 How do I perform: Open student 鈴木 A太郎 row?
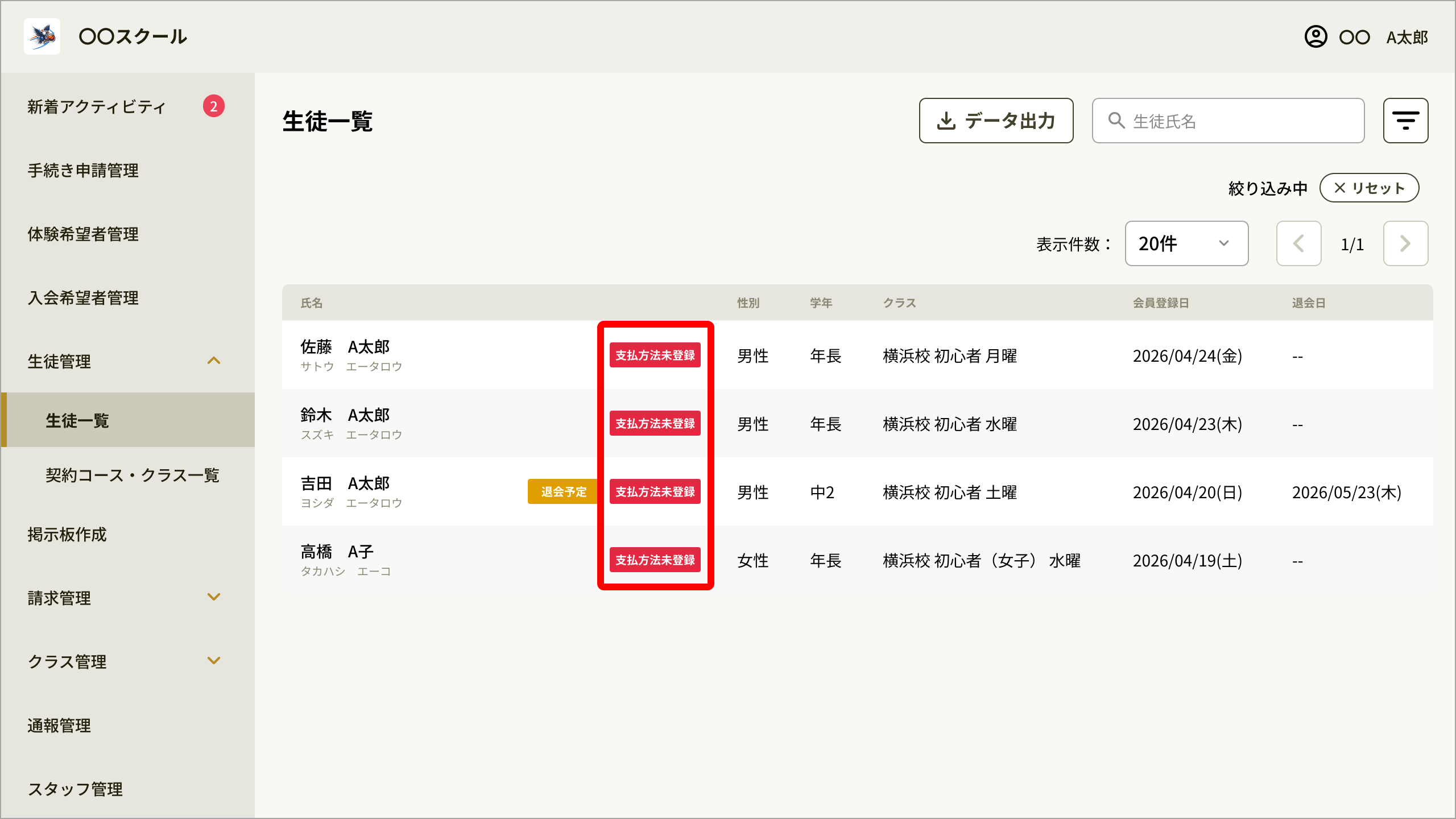tap(857, 423)
